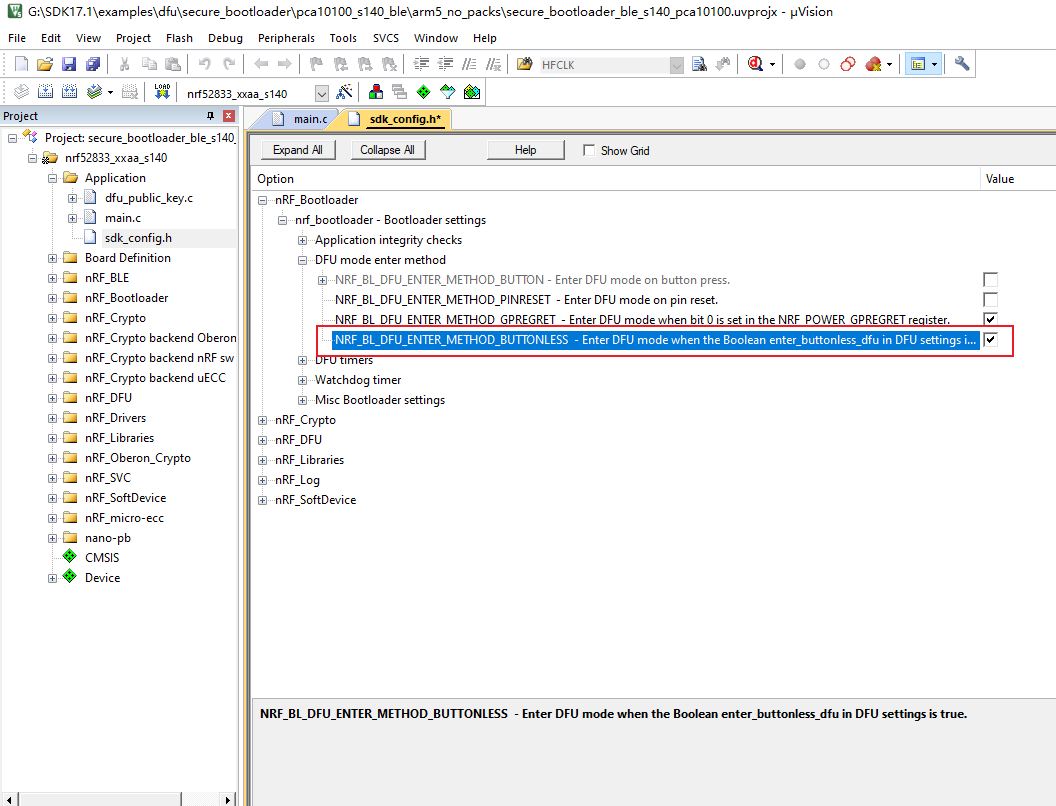Enable the Show Grid checkbox
The height and width of the screenshot is (806, 1056).
589,150
